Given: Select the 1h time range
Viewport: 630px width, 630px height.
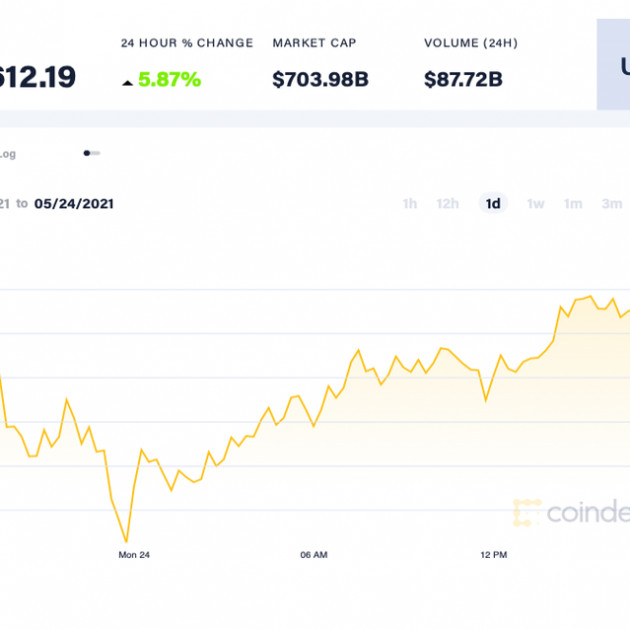Looking at the screenshot, I should point(410,204).
